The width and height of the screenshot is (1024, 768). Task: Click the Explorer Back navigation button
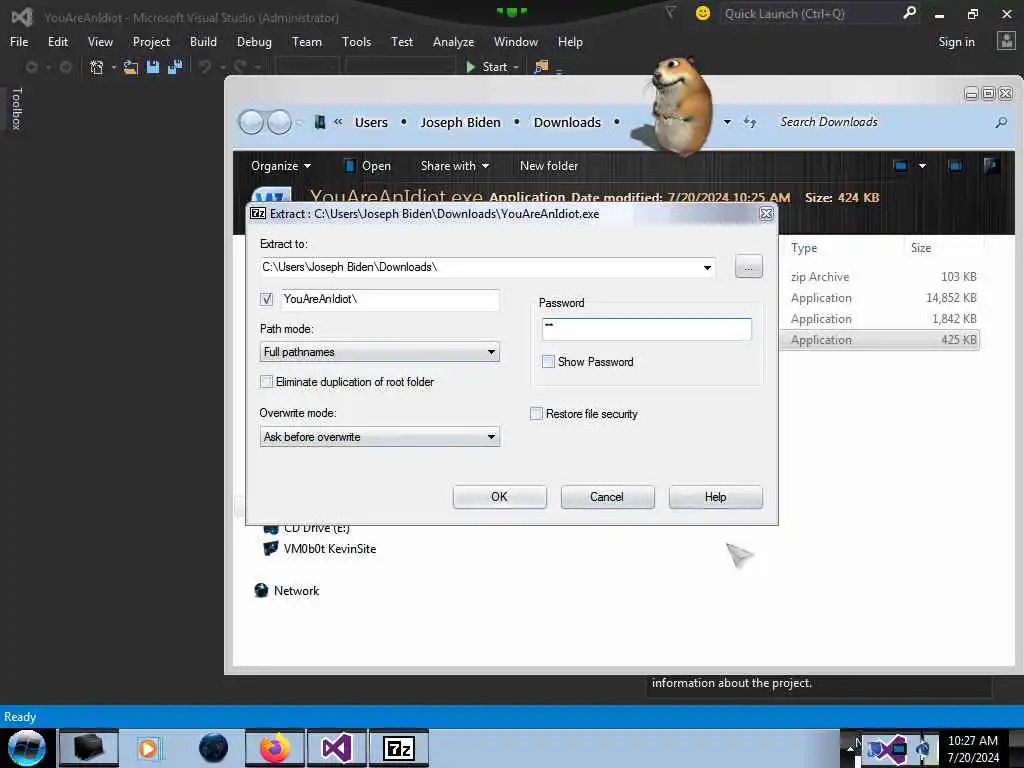coord(251,122)
